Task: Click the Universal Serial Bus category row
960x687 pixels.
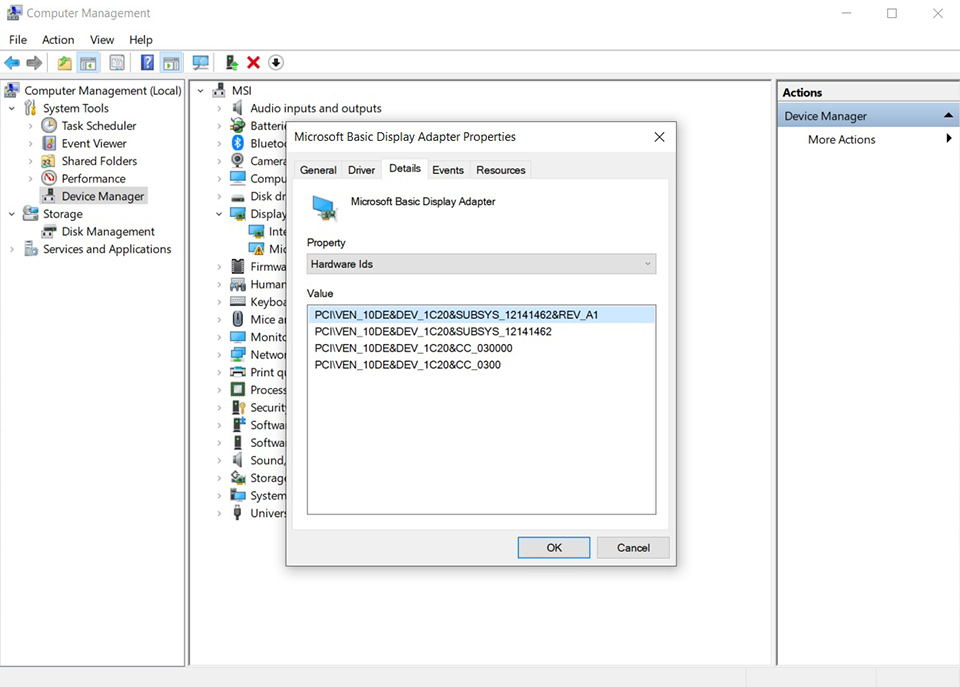Action: coord(258,513)
